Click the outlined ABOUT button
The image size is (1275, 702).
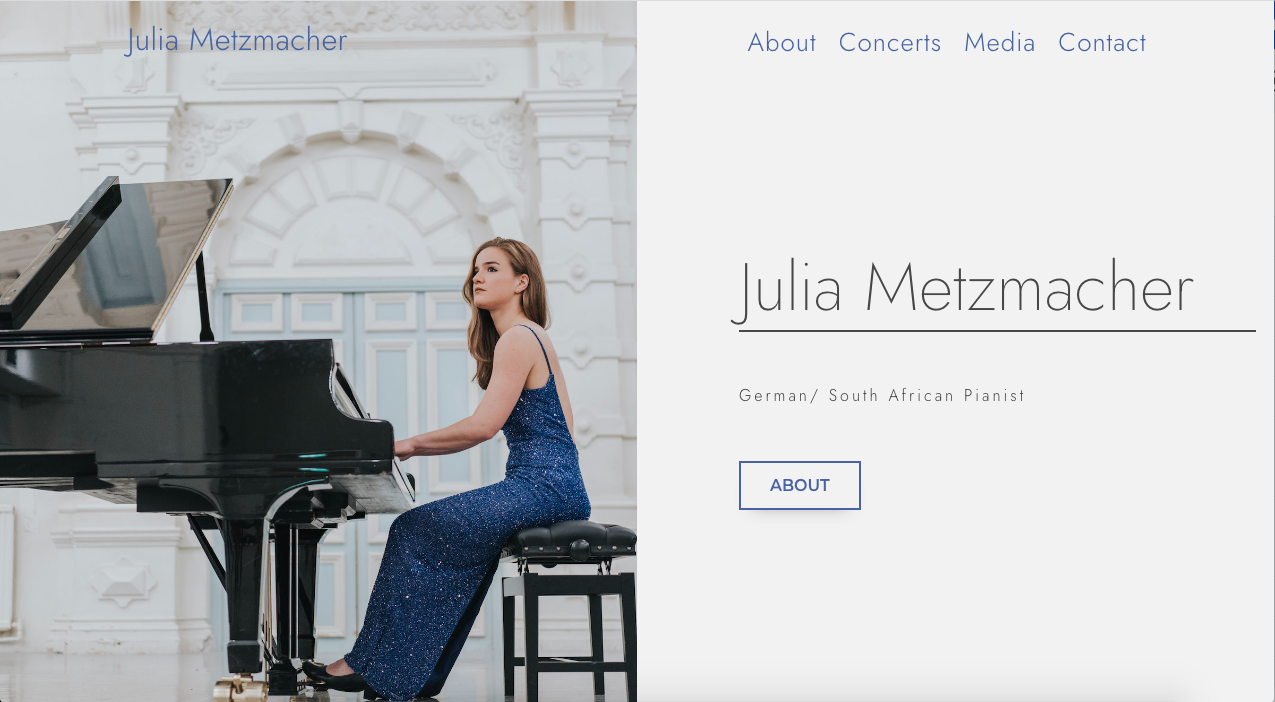click(800, 485)
